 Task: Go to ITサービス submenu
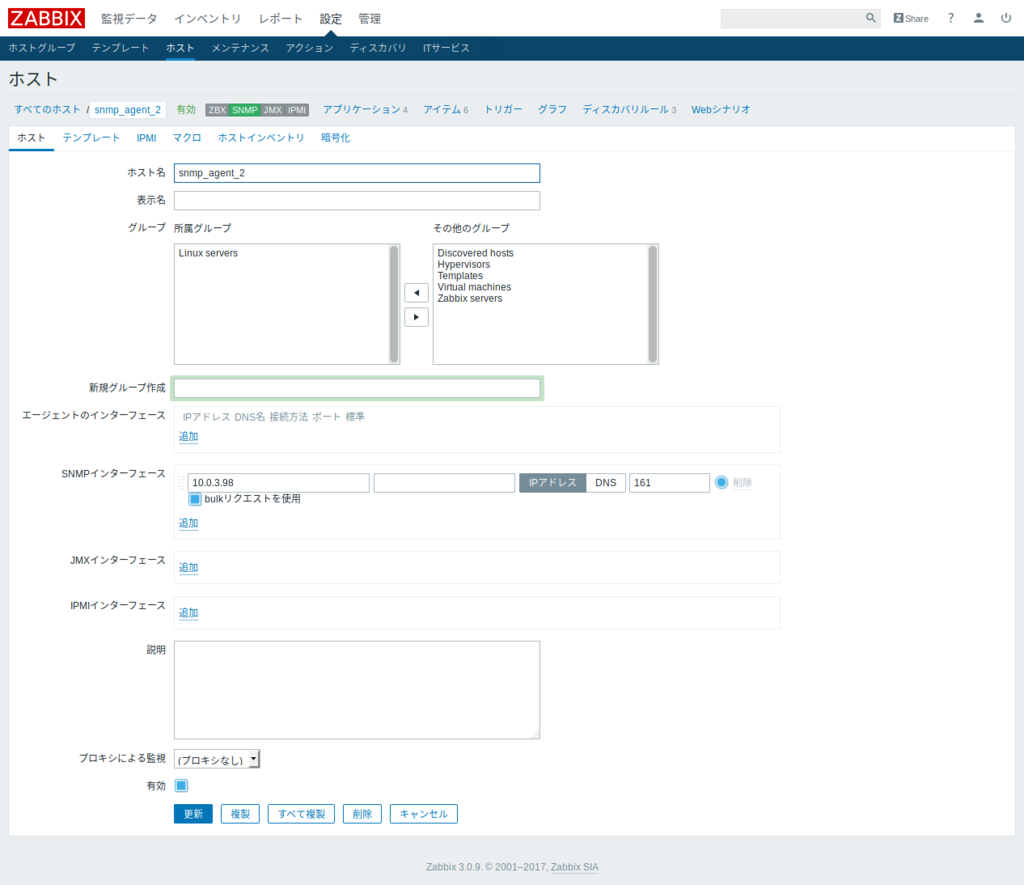[x=446, y=48]
